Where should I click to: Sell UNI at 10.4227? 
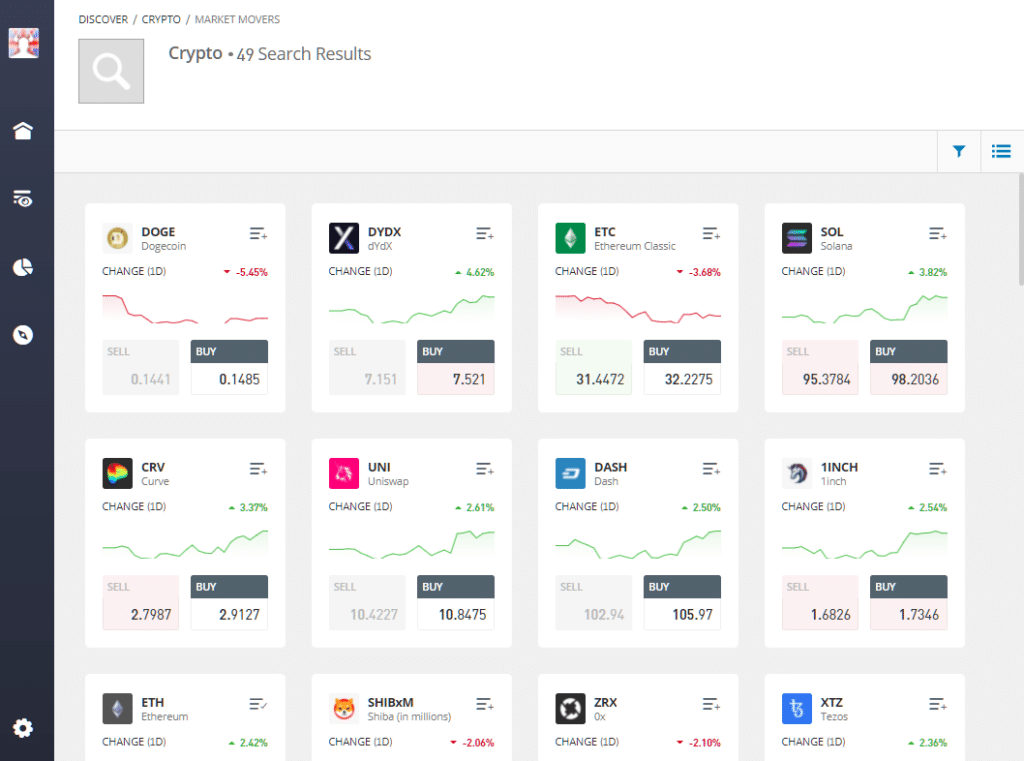pyautogui.click(x=367, y=602)
